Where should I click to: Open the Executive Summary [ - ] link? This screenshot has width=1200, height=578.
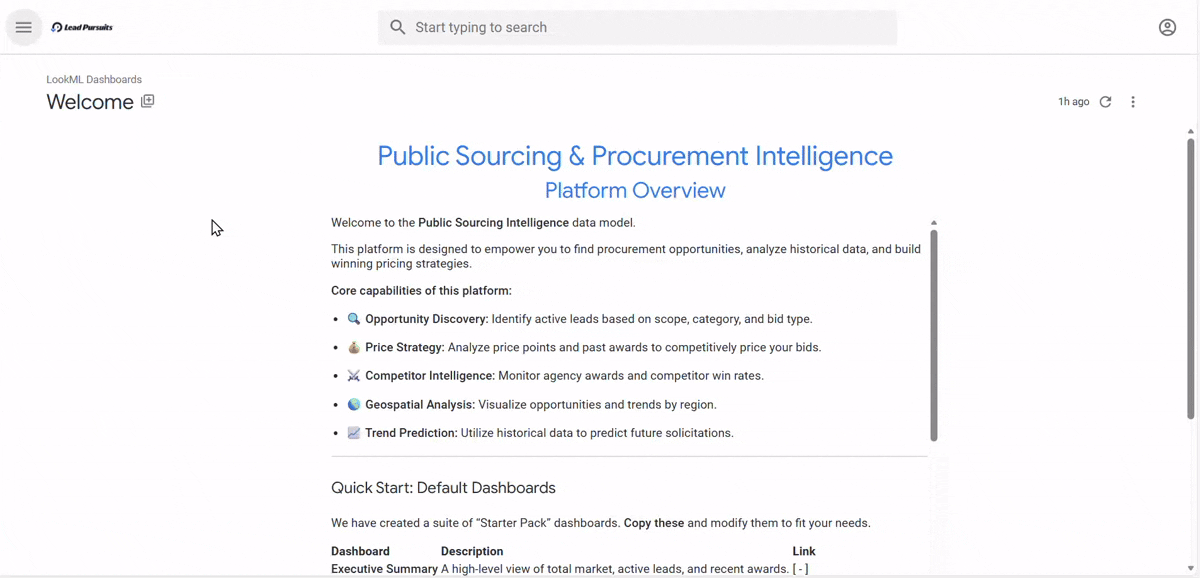coord(800,569)
